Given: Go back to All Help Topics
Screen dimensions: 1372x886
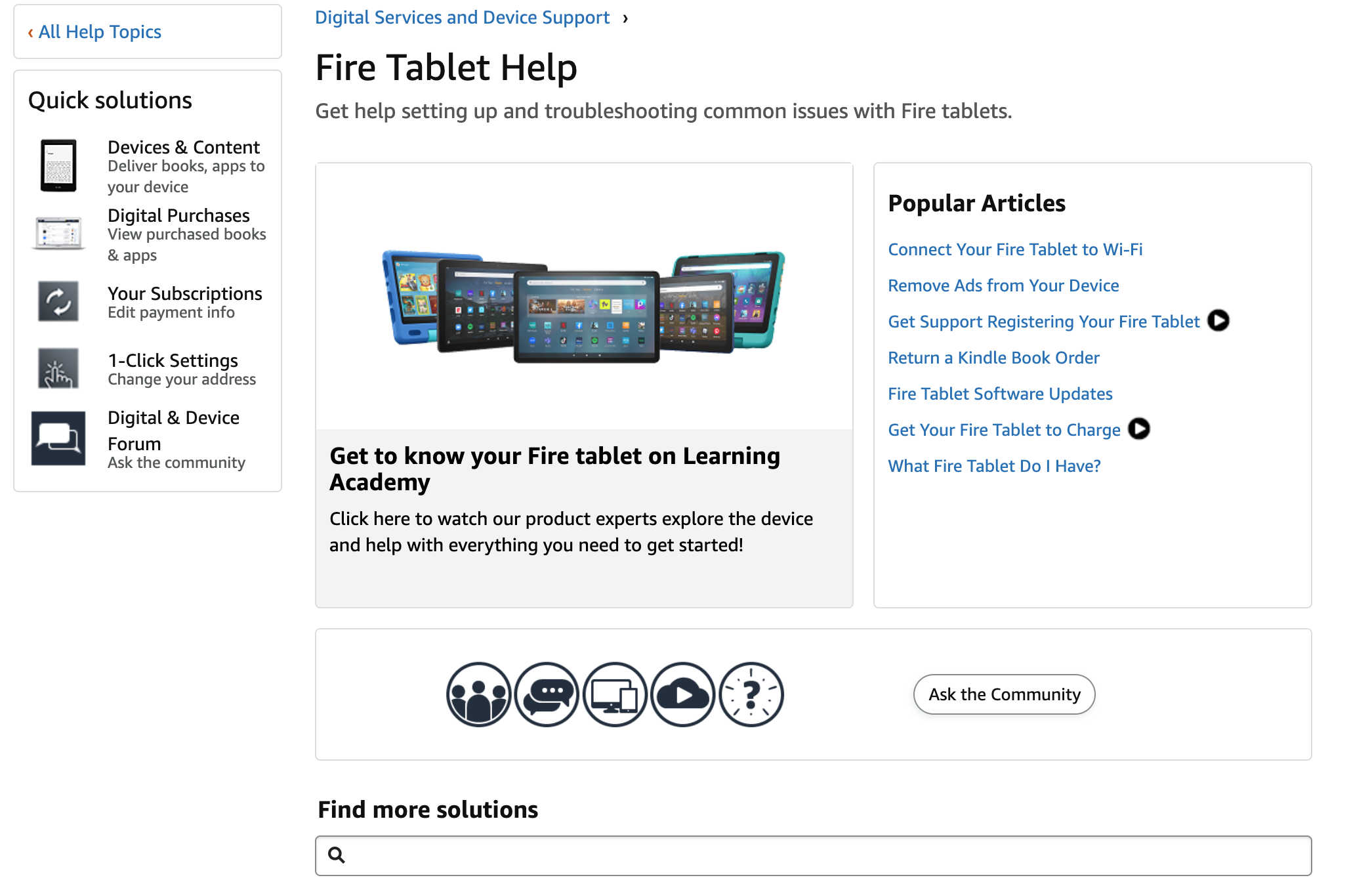Looking at the screenshot, I should tap(94, 32).
